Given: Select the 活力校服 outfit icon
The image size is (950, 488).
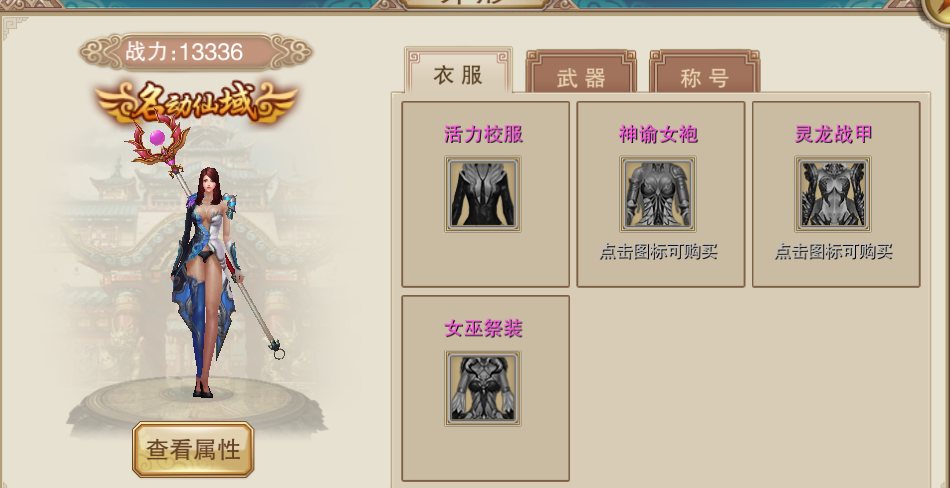Looking at the screenshot, I should coord(483,194).
